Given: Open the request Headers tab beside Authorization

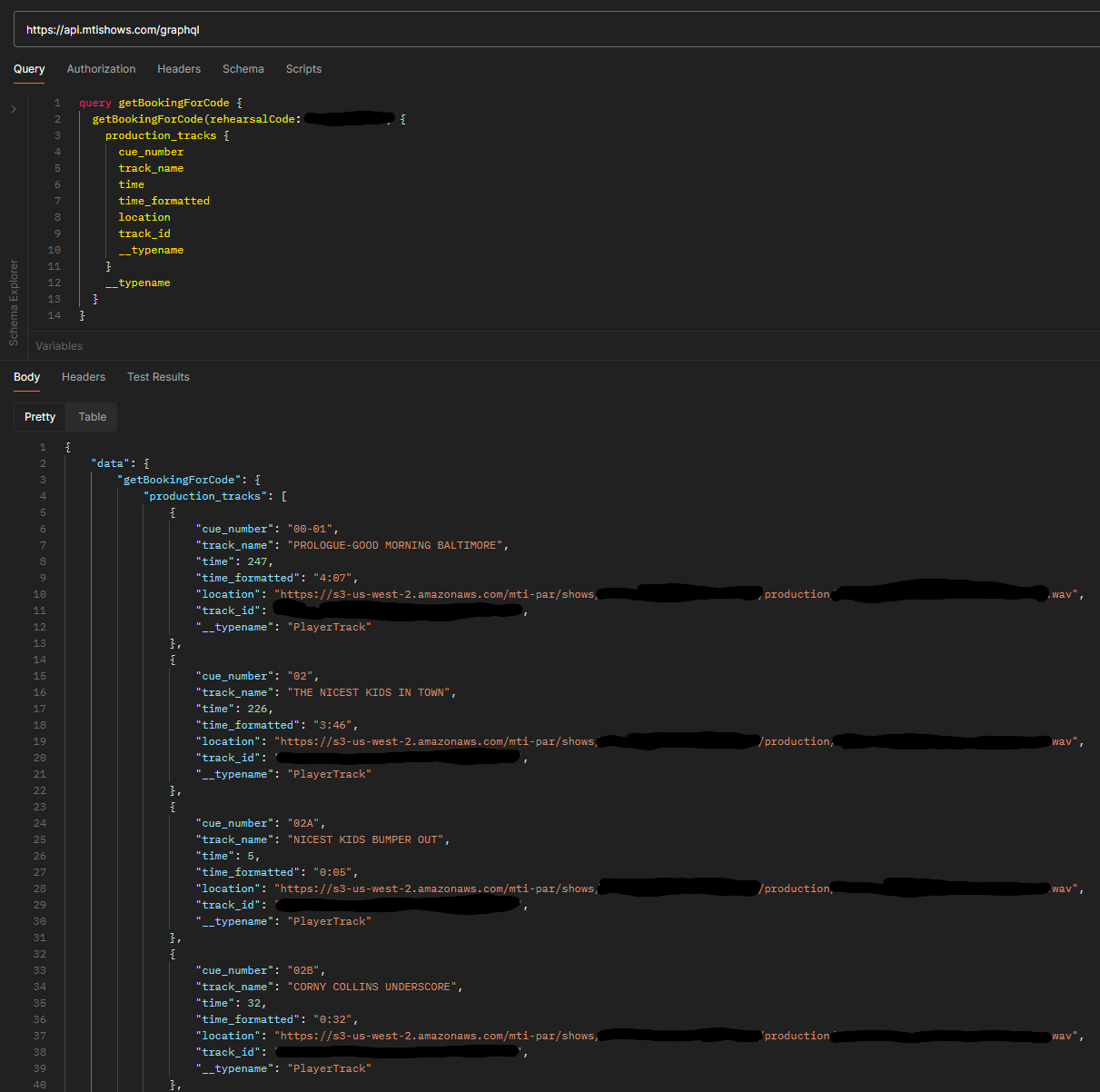Looking at the screenshot, I should click(x=179, y=69).
